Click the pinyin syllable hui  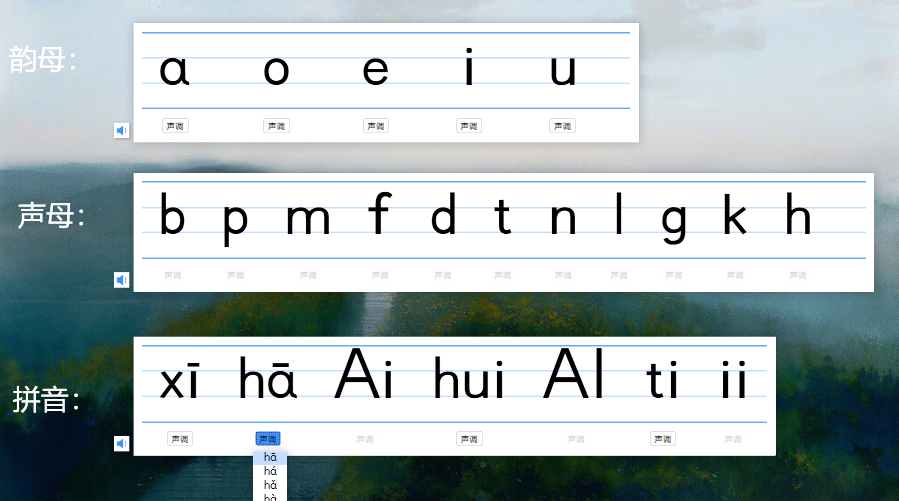tap(469, 382)
